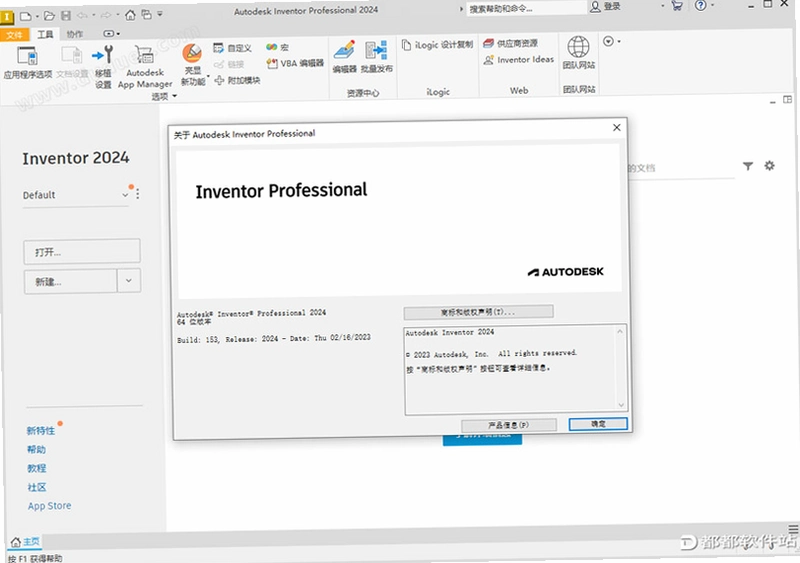Open the App Store link
Image resolution: width=800 pixels, height=563 pixels.
[x=49, y=506]
